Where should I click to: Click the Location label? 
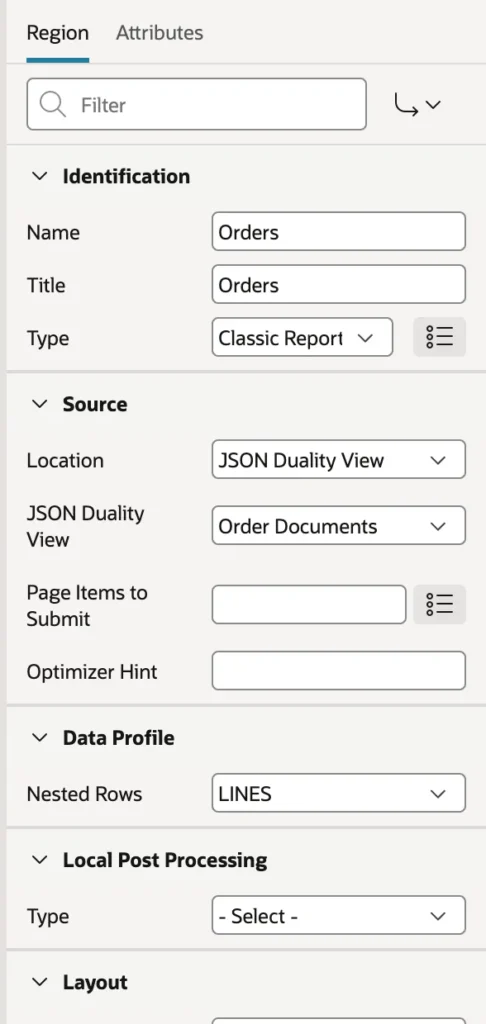(65, 460)
